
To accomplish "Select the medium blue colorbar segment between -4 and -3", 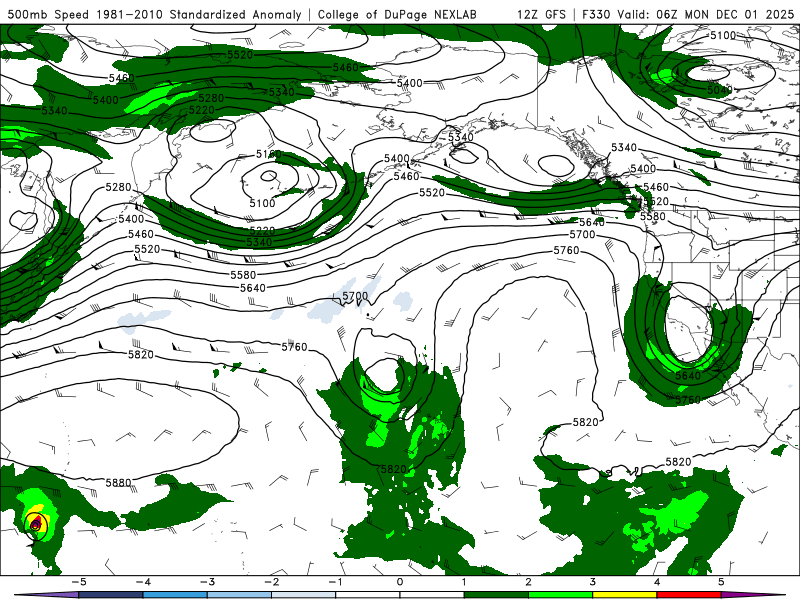I will 175,595.
